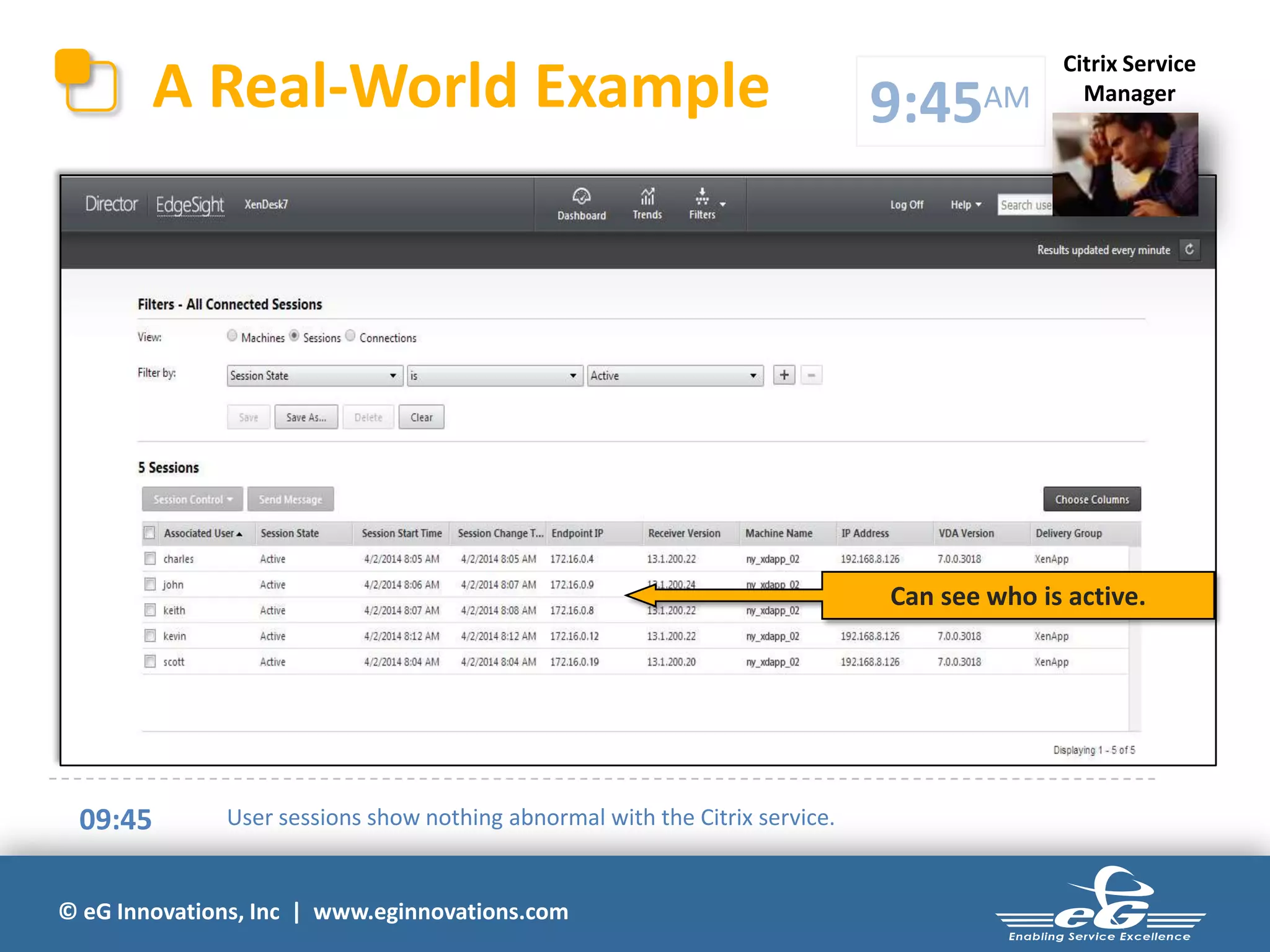The image size is (1270, 952).
Task: Check the box for user kevin
Action: pyautogui.click(x=149, y=635)
